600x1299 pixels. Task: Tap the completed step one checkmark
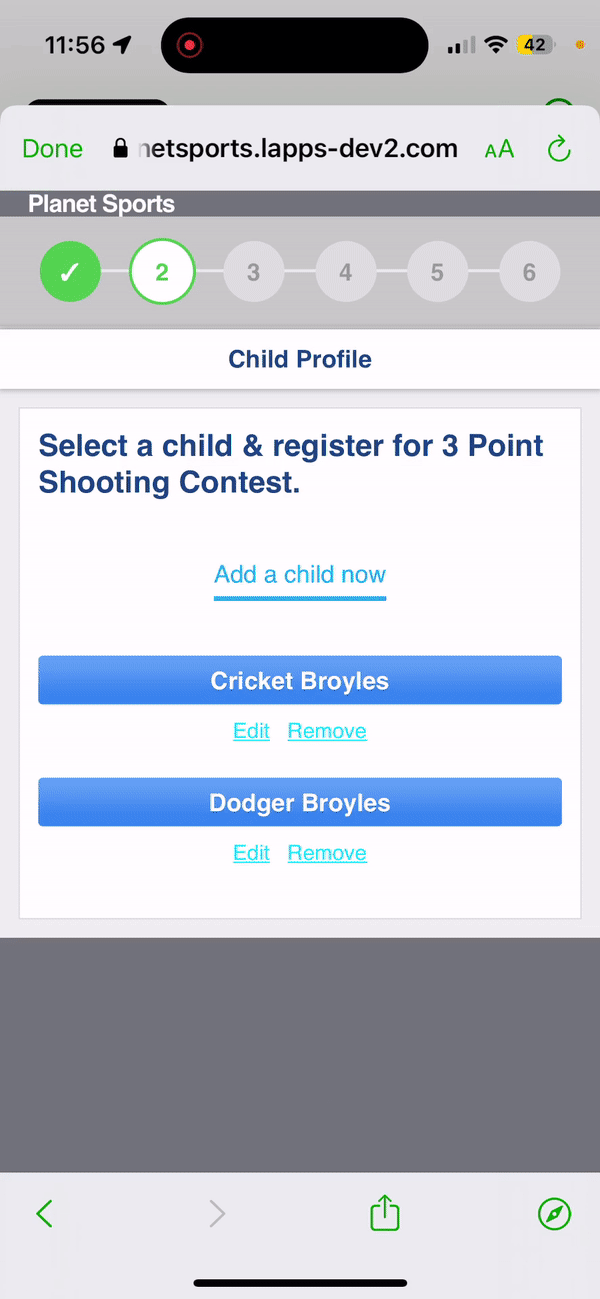click(70, 272)
